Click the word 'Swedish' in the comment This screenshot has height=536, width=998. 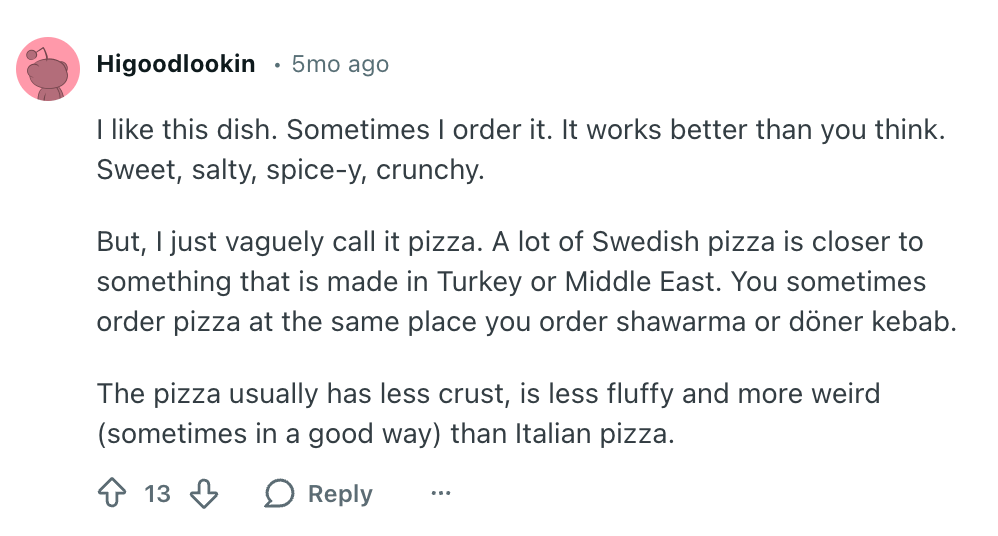[651, 243]
